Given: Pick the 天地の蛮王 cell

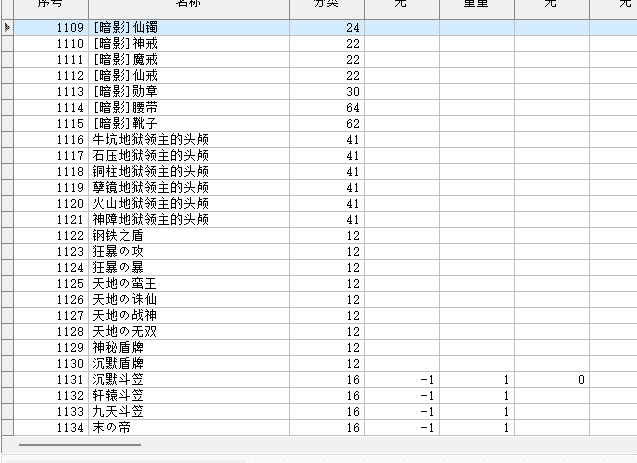Looking at the screenshot, I should pyautogui.click(x=189, y=283).
